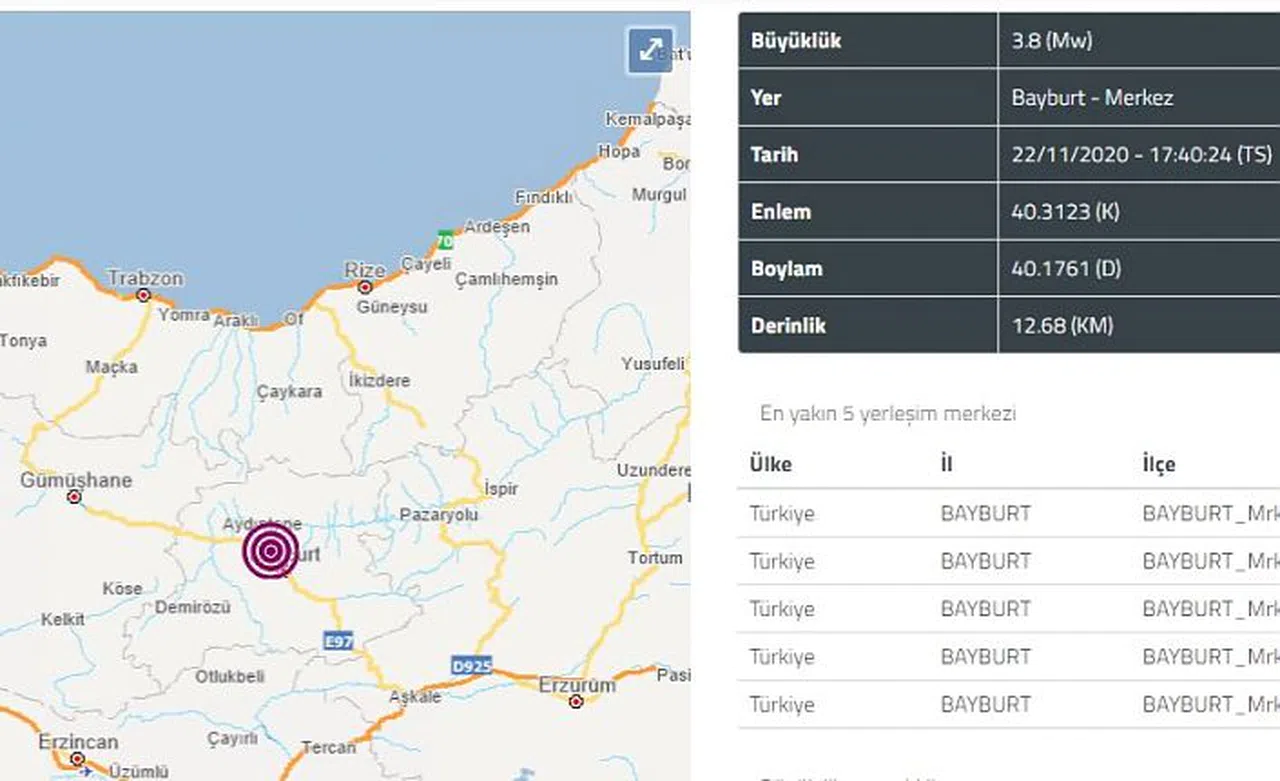Select the Erzurum city marker dot
Image resolution: width=1280 pixels, height=781 pixels.
[x=576, y=702]
